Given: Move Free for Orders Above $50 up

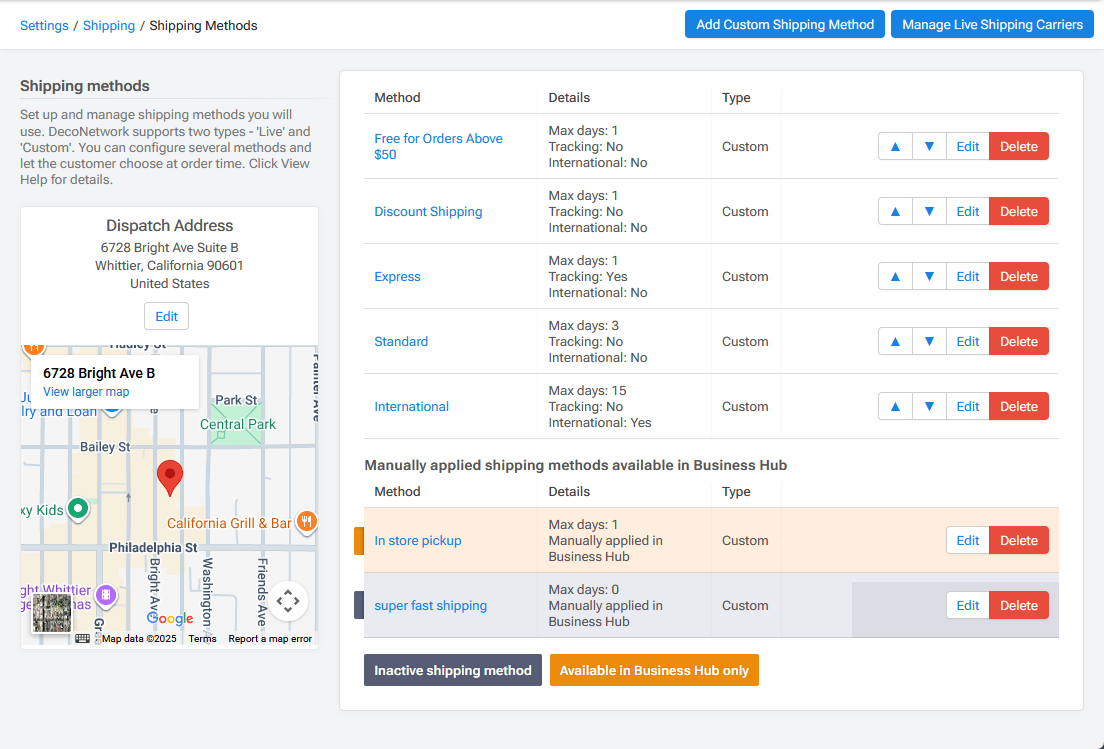Looking at the screenshot, I should pyautogui.click(x=895, y=146).
